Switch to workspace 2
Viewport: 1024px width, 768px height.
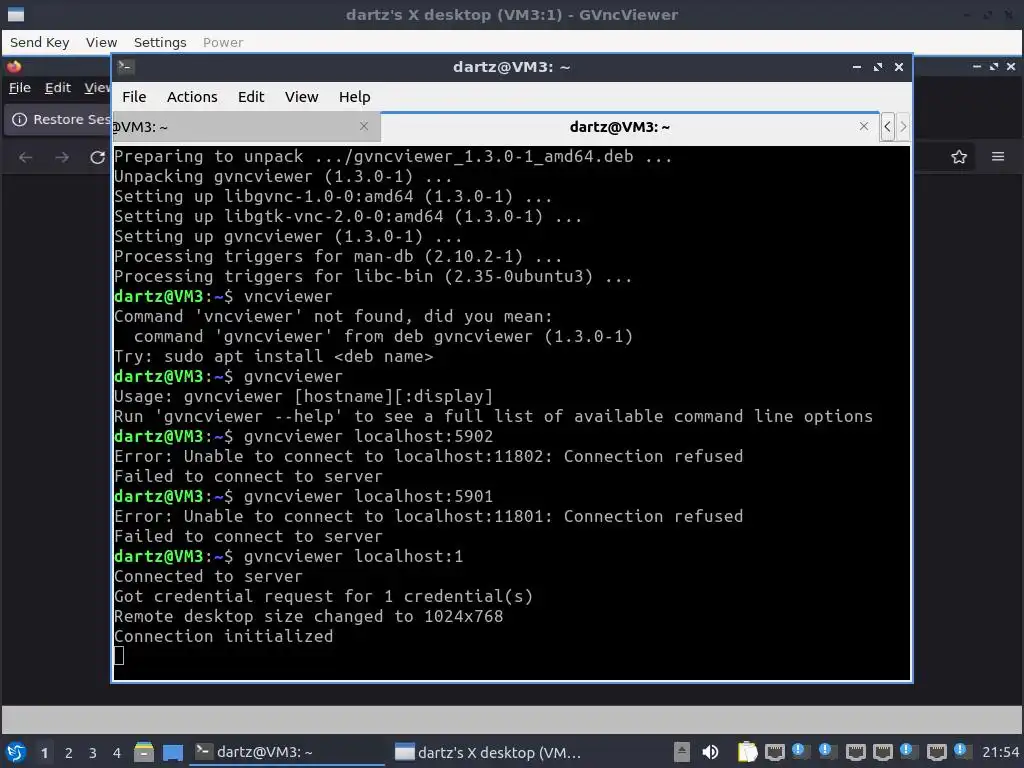pyautogui.click(x=69, y=753)
